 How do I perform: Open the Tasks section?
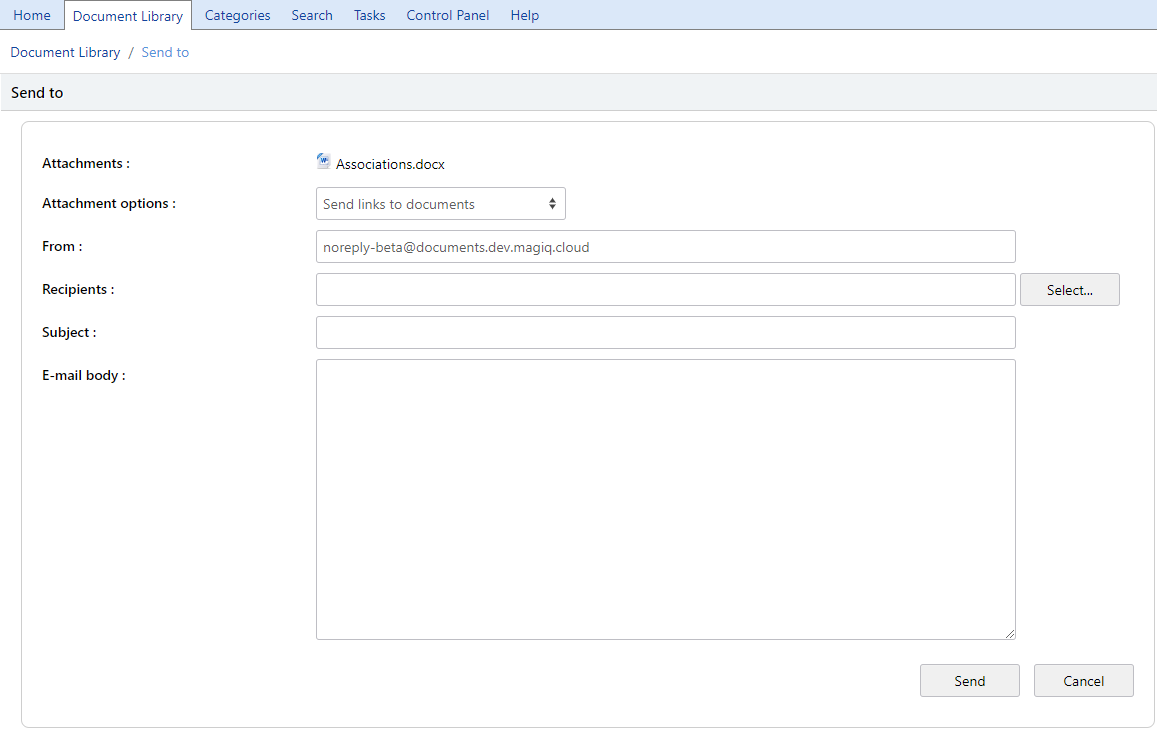click(369, 15)
